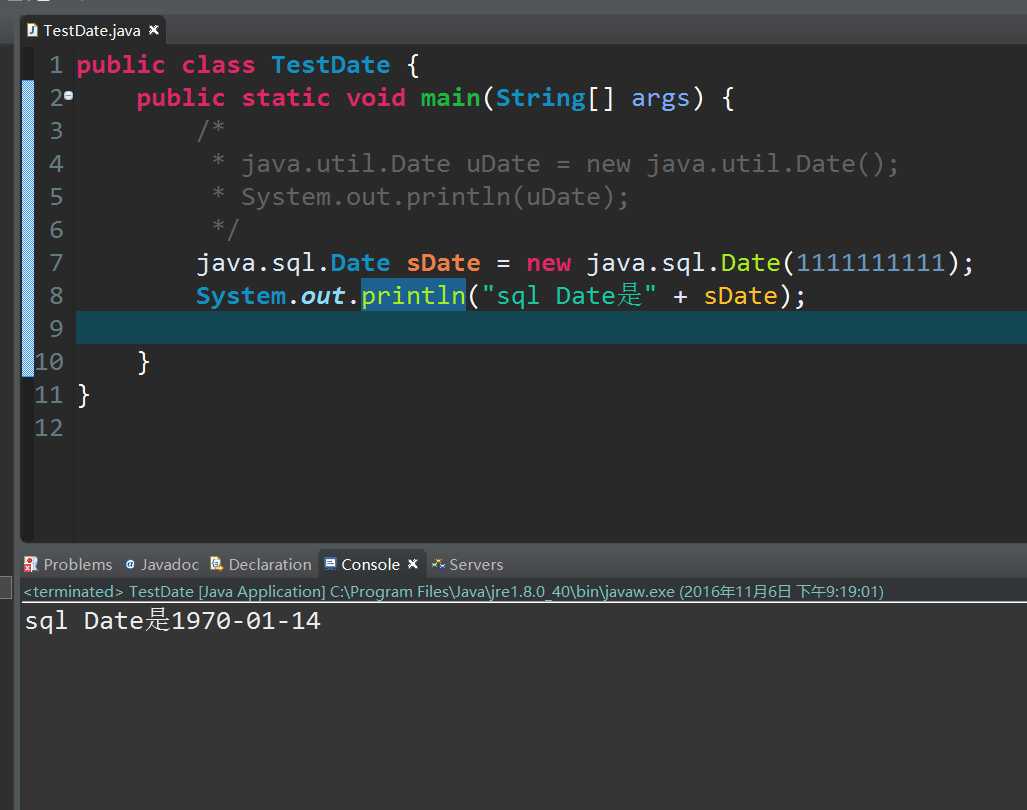Click the highlighted println call on line 8

tap(413, 295)
